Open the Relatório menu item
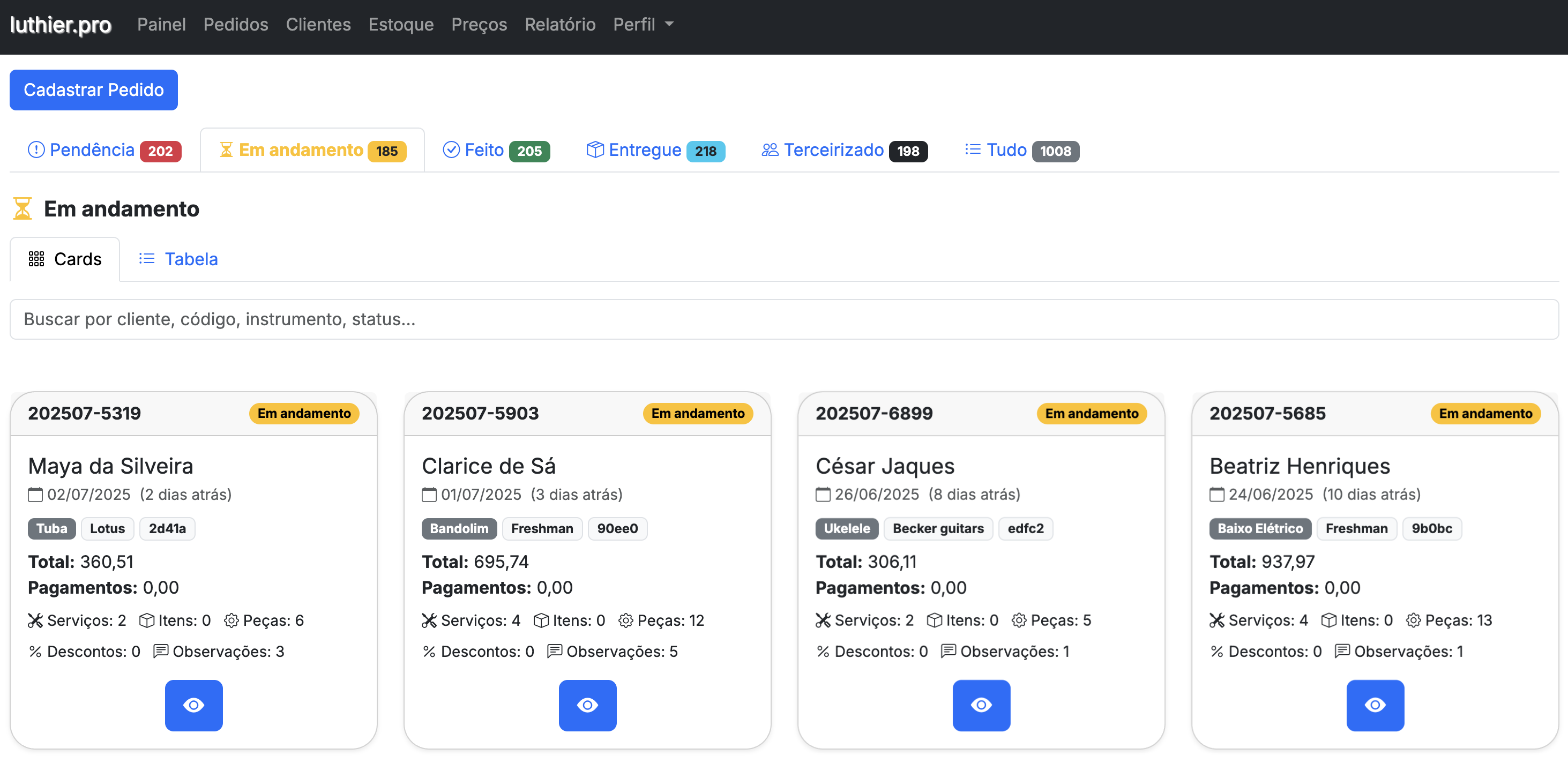Viewport: 1568px width, 763px height. coord(559,24)
